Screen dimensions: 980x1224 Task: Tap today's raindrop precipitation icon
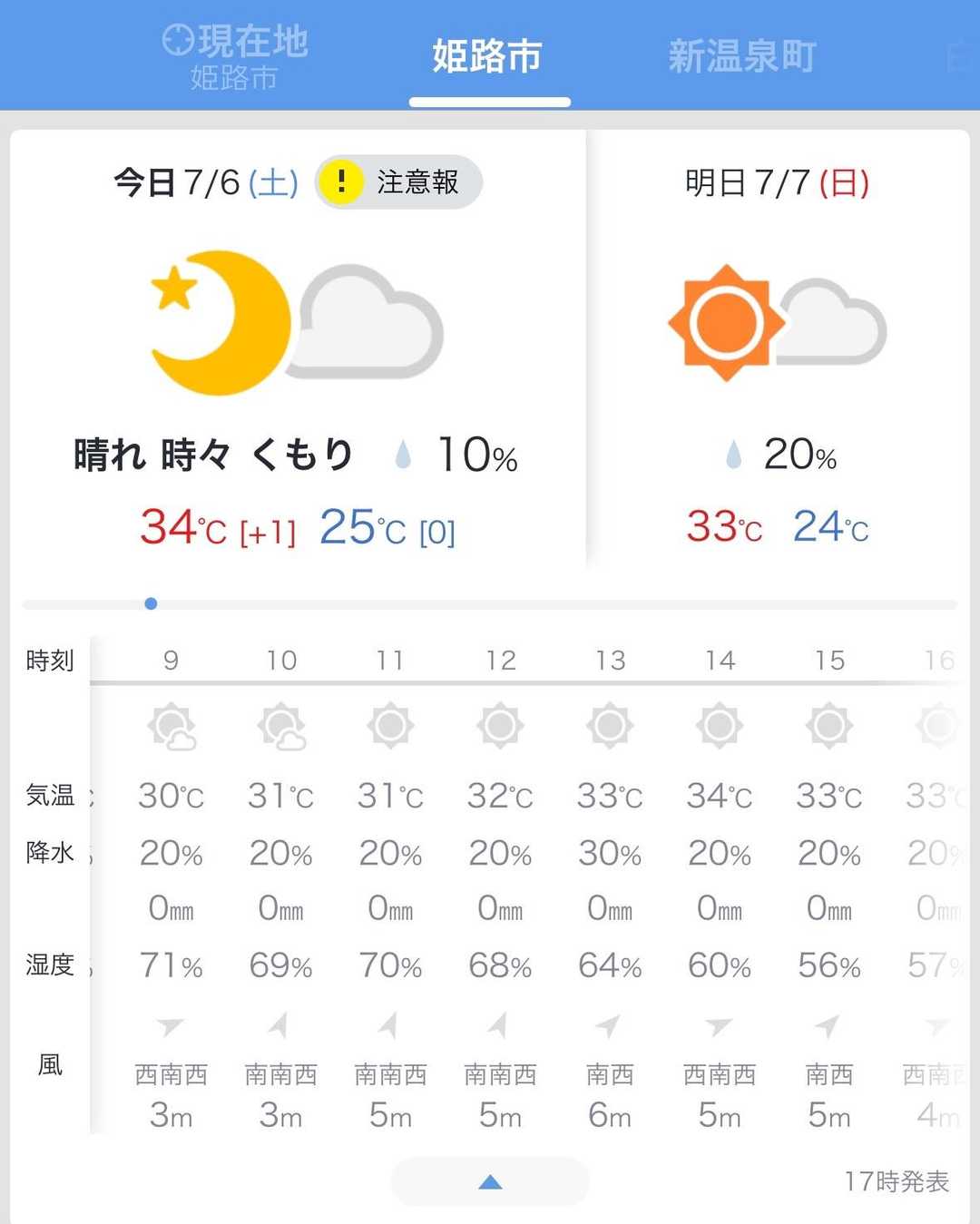pos(403,455)
